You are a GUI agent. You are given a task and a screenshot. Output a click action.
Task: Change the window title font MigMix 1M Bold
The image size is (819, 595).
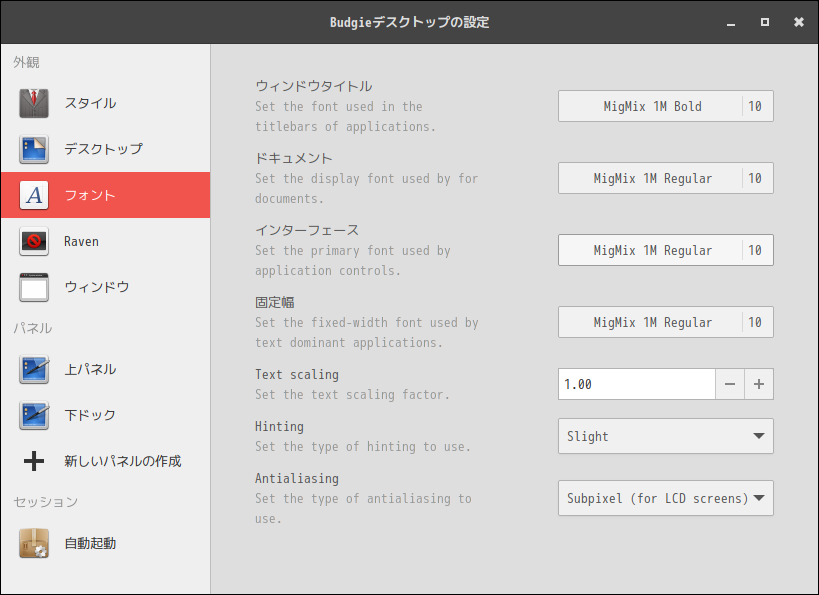point(665,106)
